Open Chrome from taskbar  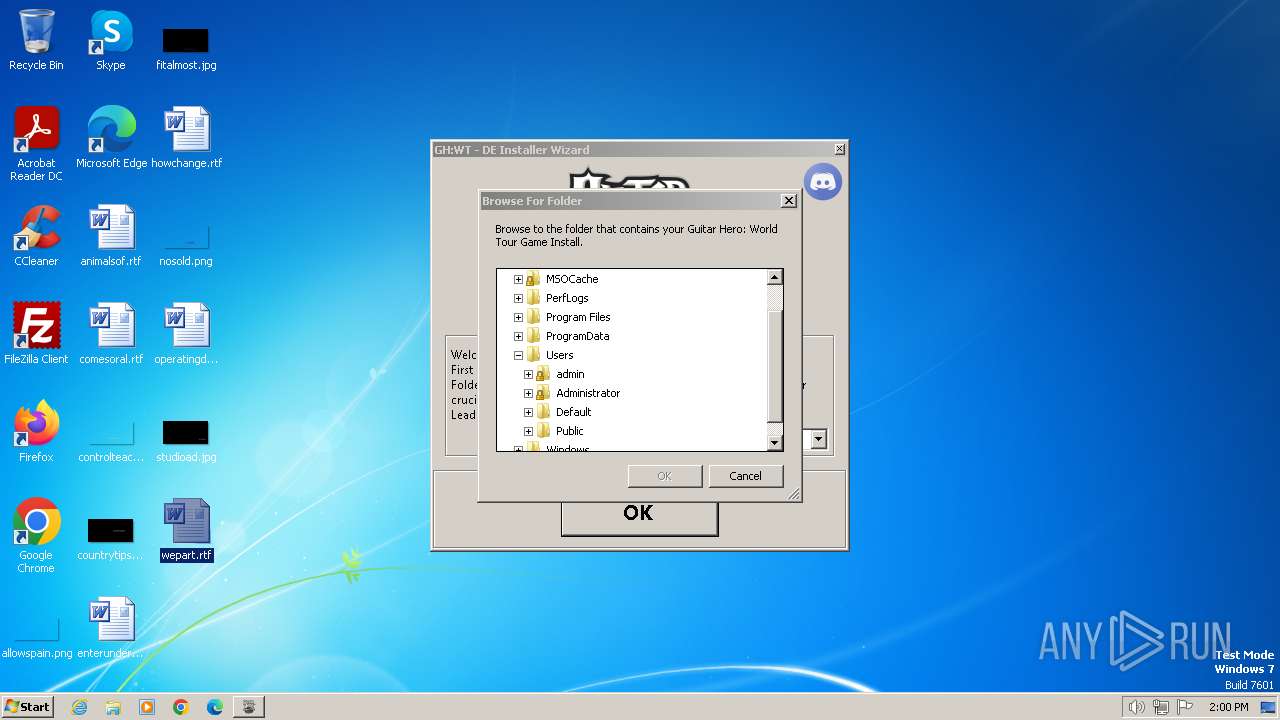point(181,707)
